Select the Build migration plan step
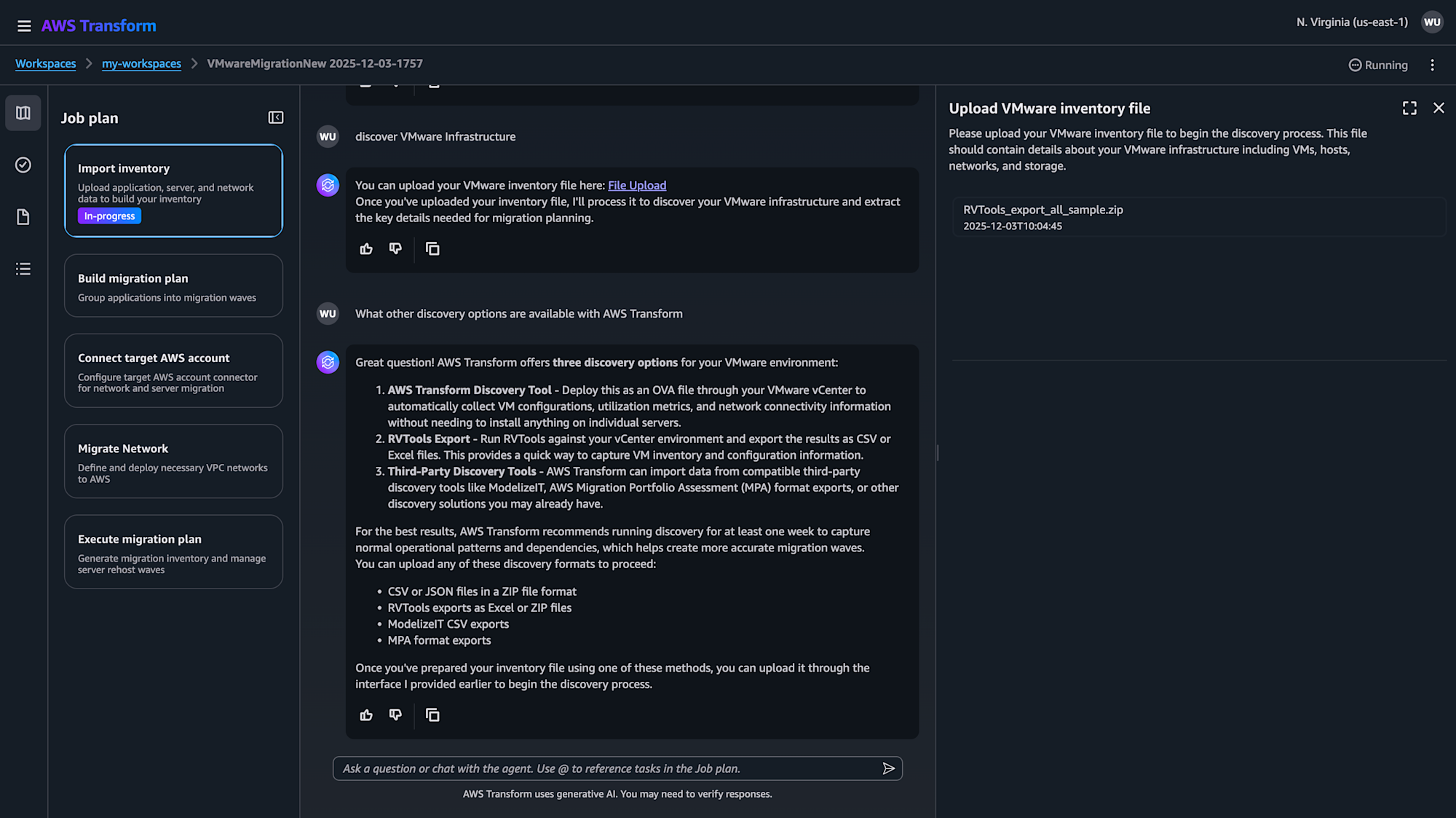 tap(173, 286)
